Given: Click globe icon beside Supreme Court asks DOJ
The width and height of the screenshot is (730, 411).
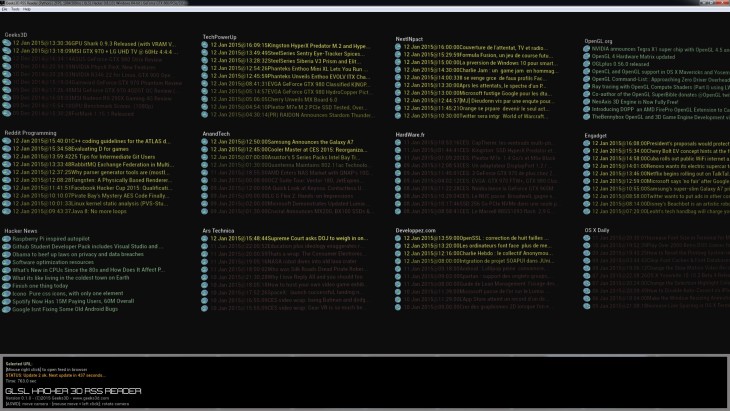Looking at the screenshot, I should coord(204,238).
